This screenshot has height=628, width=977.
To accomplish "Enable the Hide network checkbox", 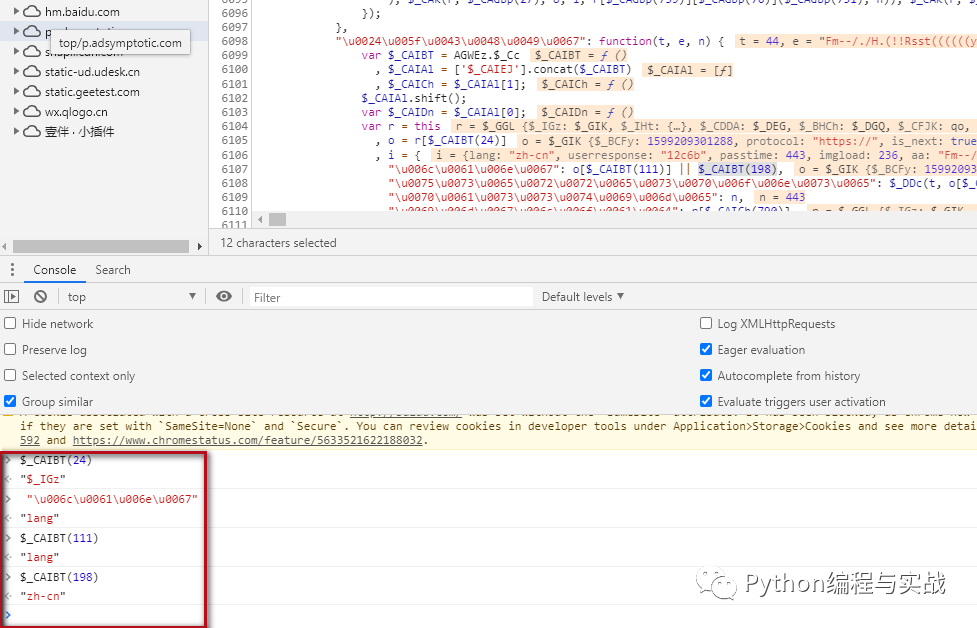I will [10, 323].
